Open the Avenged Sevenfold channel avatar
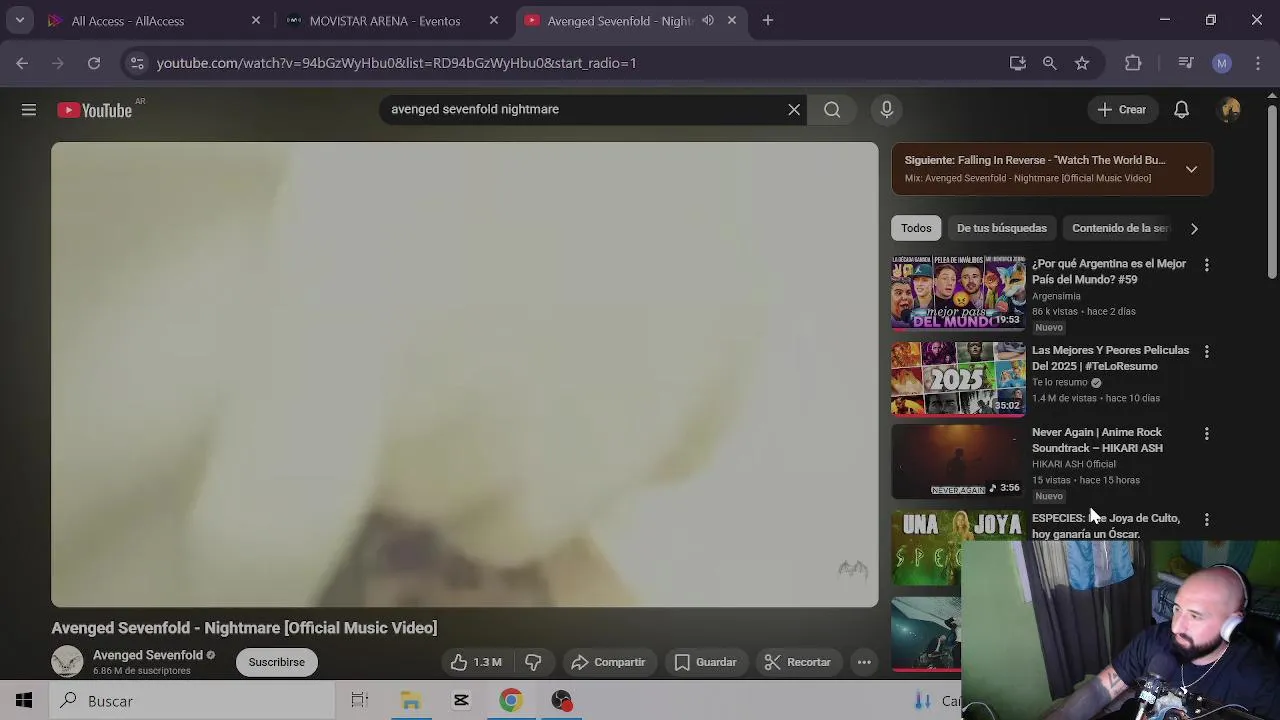 pyautogui.click(x=67, y=662)
